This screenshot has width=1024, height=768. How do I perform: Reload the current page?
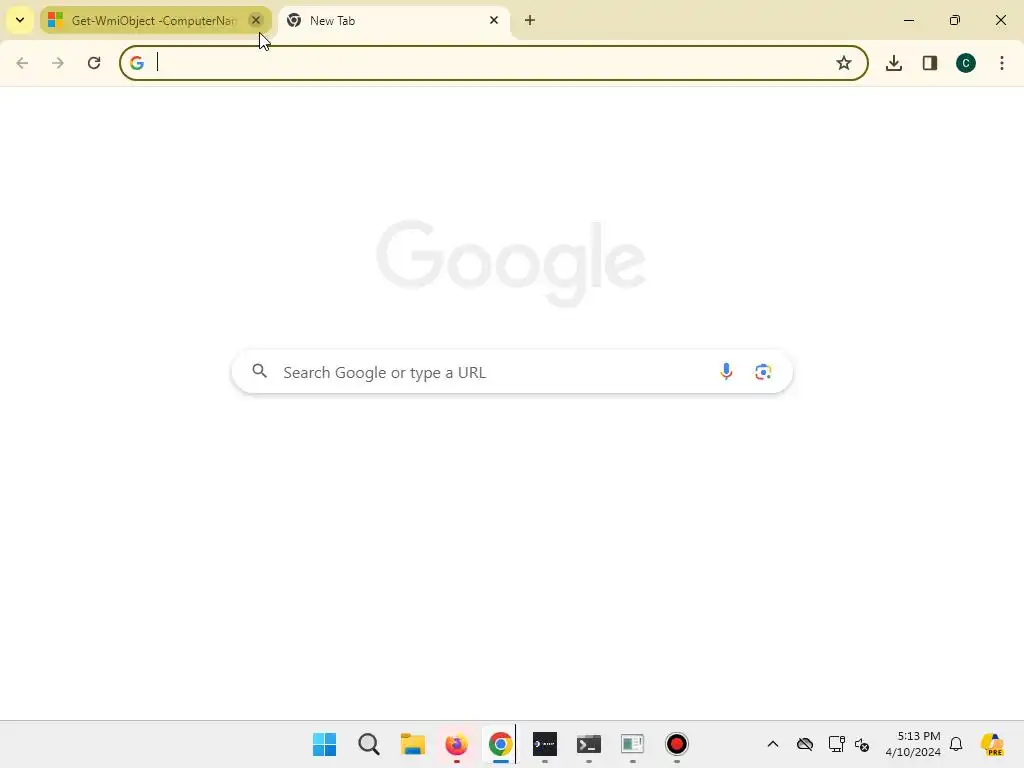click(94, 63)
